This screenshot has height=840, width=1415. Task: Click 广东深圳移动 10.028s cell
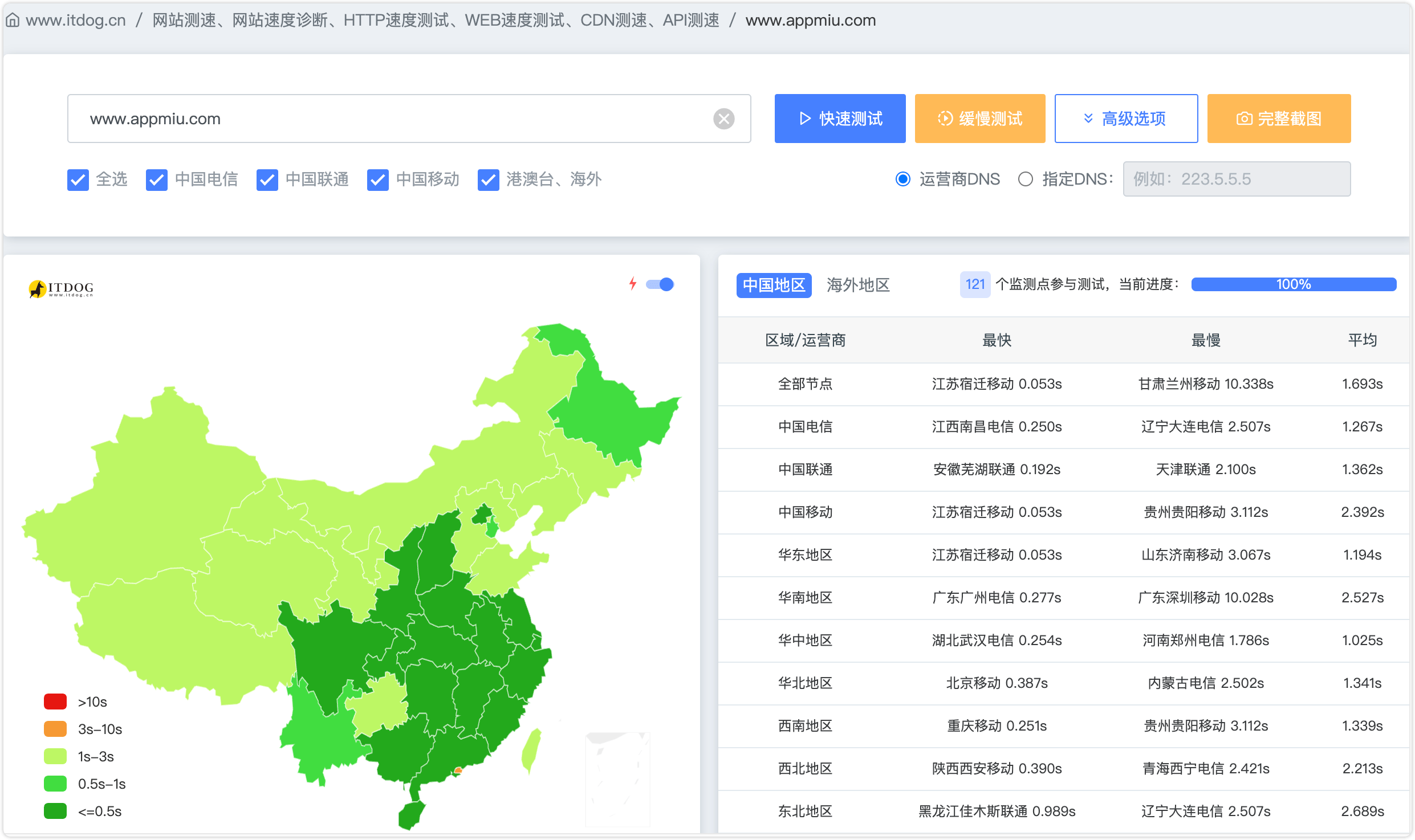point(1206,597)
